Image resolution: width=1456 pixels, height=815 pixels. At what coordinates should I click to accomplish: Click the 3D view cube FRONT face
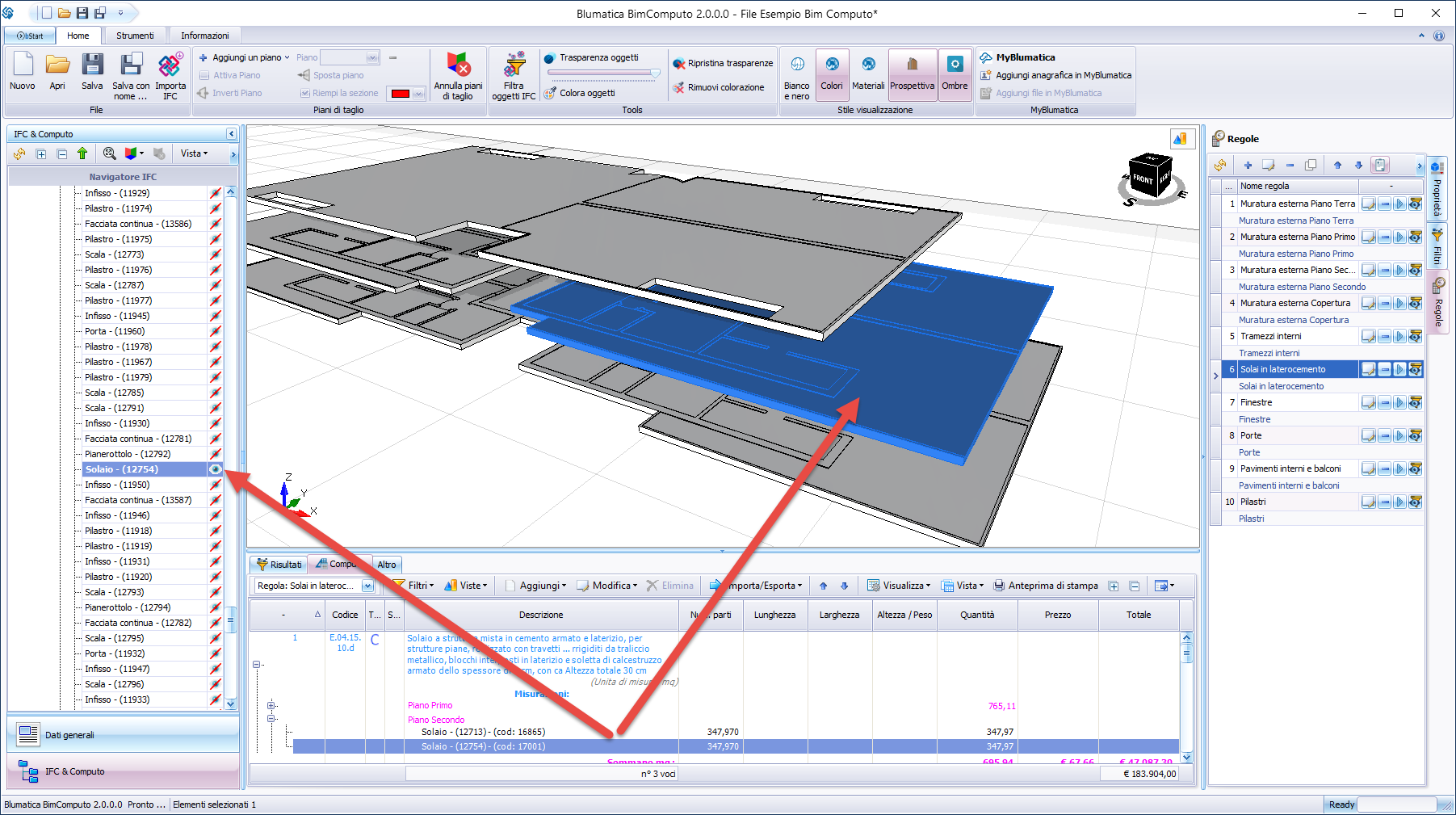[1143, 179]
